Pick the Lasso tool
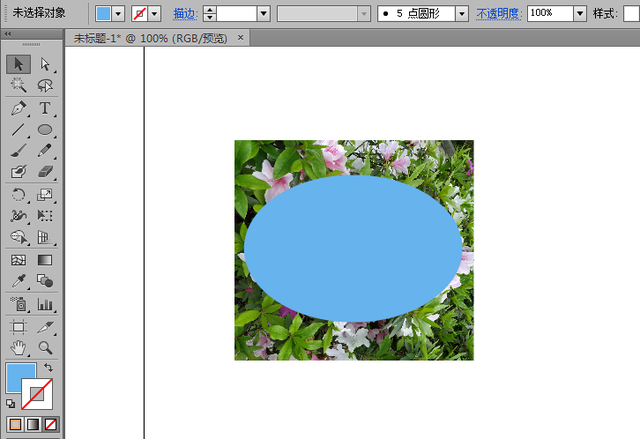Screen dimensions: 640x439 [x=45, y=85]
